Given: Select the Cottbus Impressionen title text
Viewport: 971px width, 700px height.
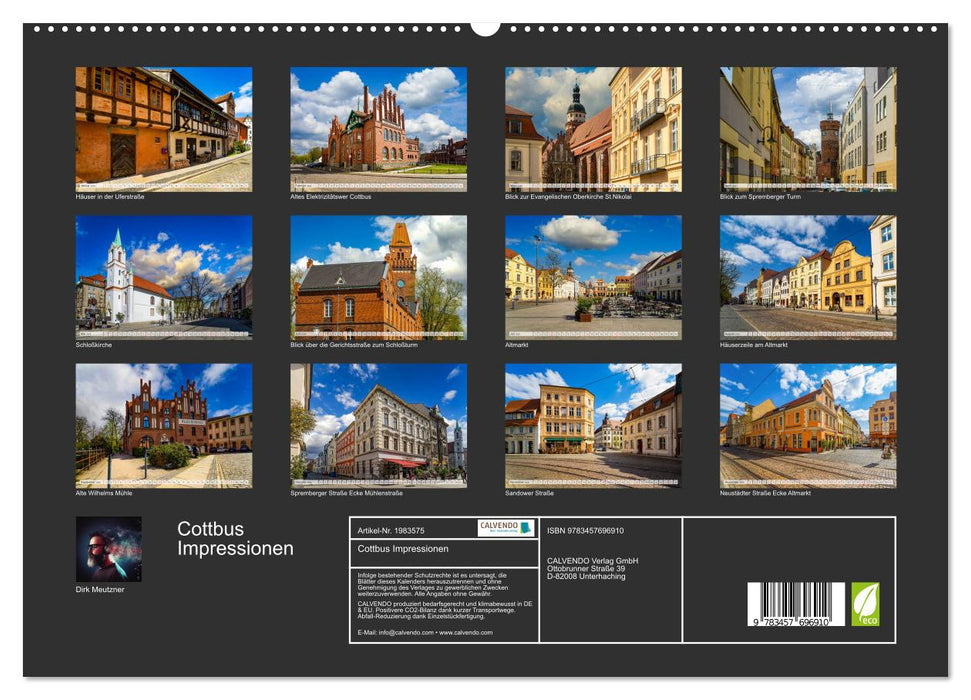Looking at the screenshot, I should click(x=234, y=538).
